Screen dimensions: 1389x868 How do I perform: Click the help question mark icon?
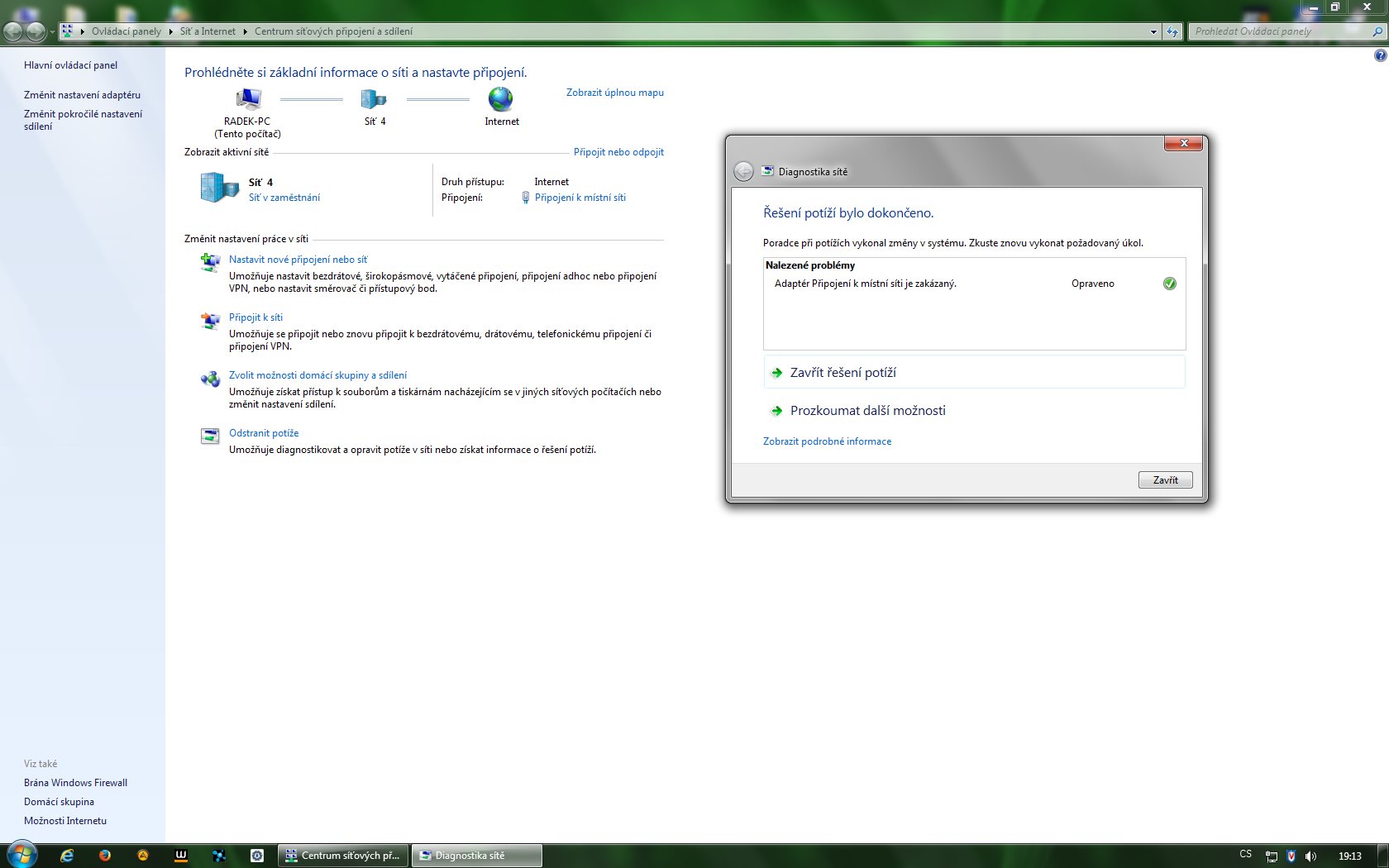(x=1380, y=55)
